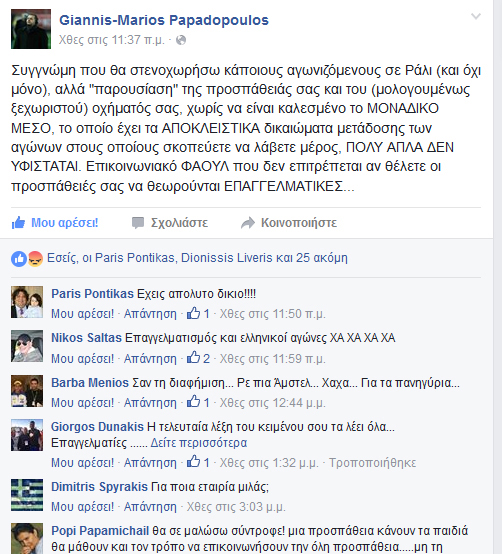Click the Greek flag avatar of Dimitris Spyrakis
The width and height of the screenshot is (502, 554).
[x=27, y=495]
